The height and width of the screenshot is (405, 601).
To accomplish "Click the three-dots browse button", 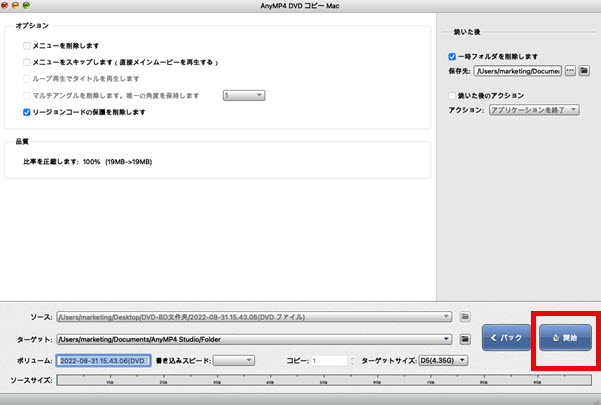I will pyautogui.click(x=570, y=71).
